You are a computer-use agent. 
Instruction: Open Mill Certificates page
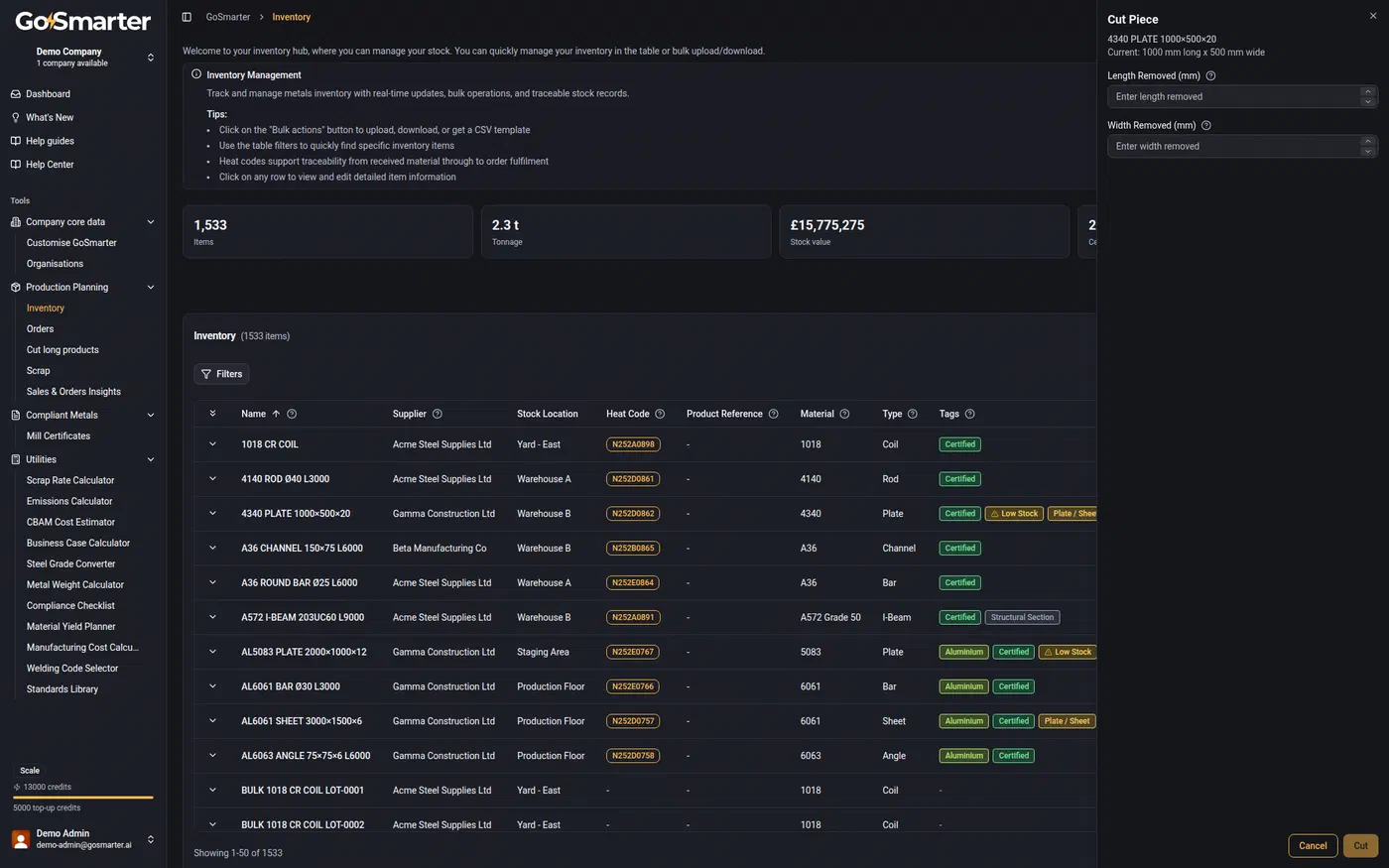[59, 436]
